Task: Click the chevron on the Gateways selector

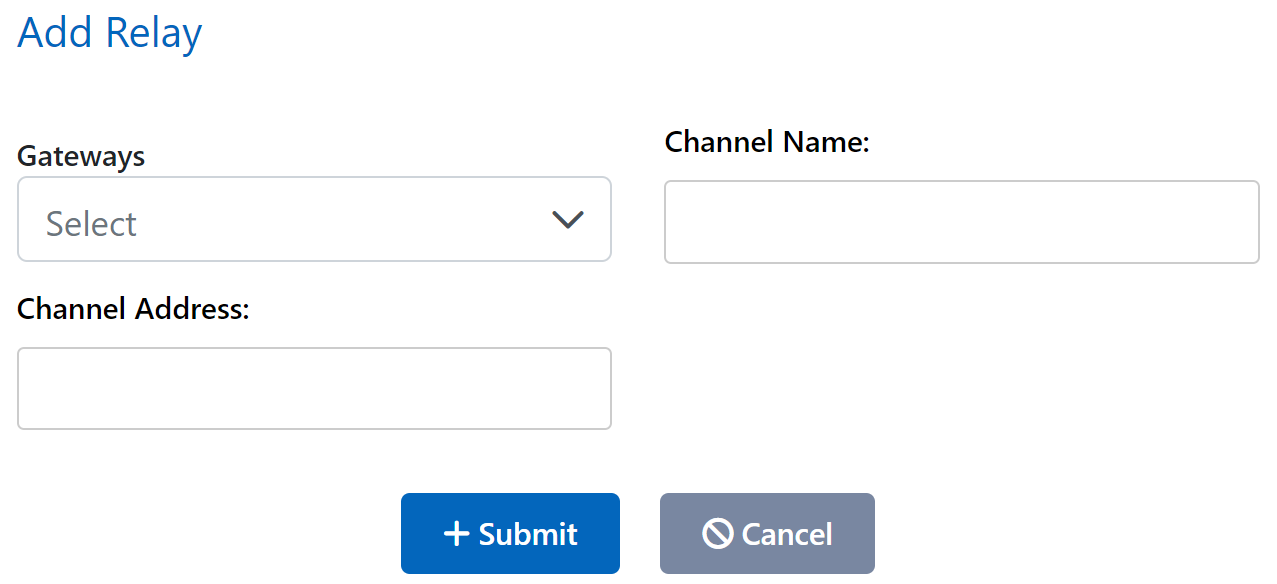Action: (567, 219)
